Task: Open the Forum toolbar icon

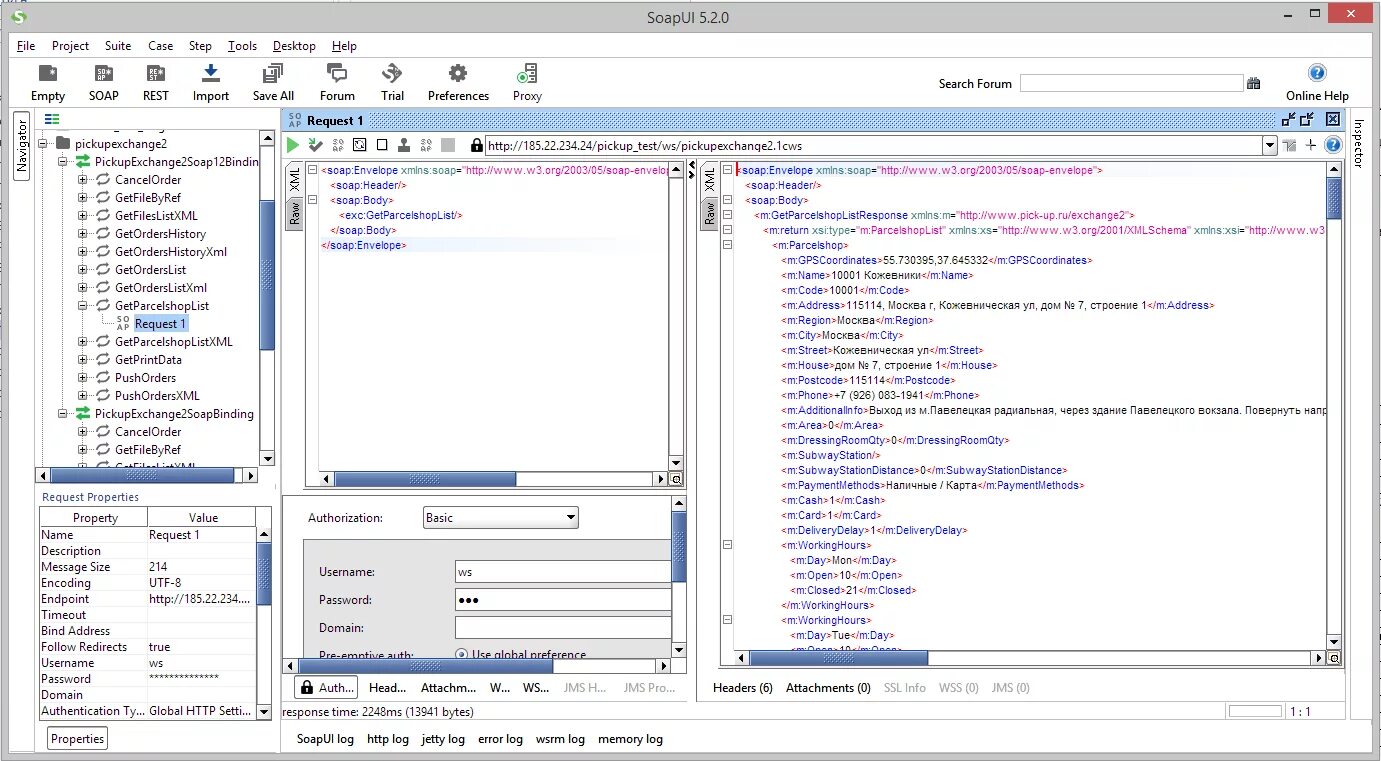Action: [x=337, y=73]
